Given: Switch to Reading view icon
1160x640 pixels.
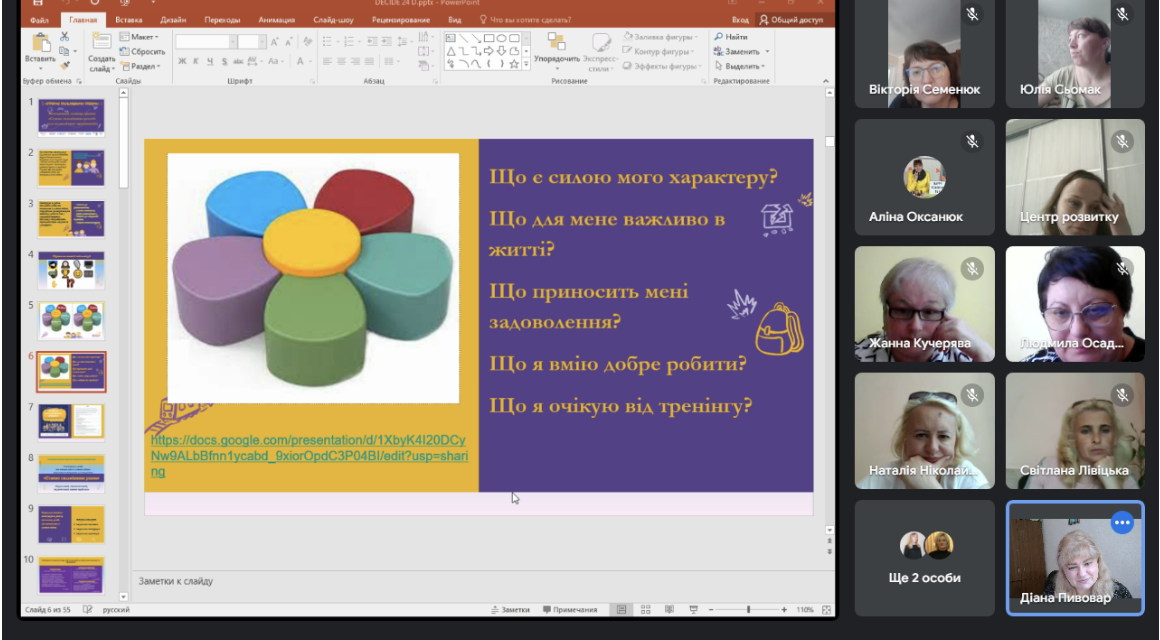Looking at the screenshot, I should pyautogui.click(x=670, y=610).
